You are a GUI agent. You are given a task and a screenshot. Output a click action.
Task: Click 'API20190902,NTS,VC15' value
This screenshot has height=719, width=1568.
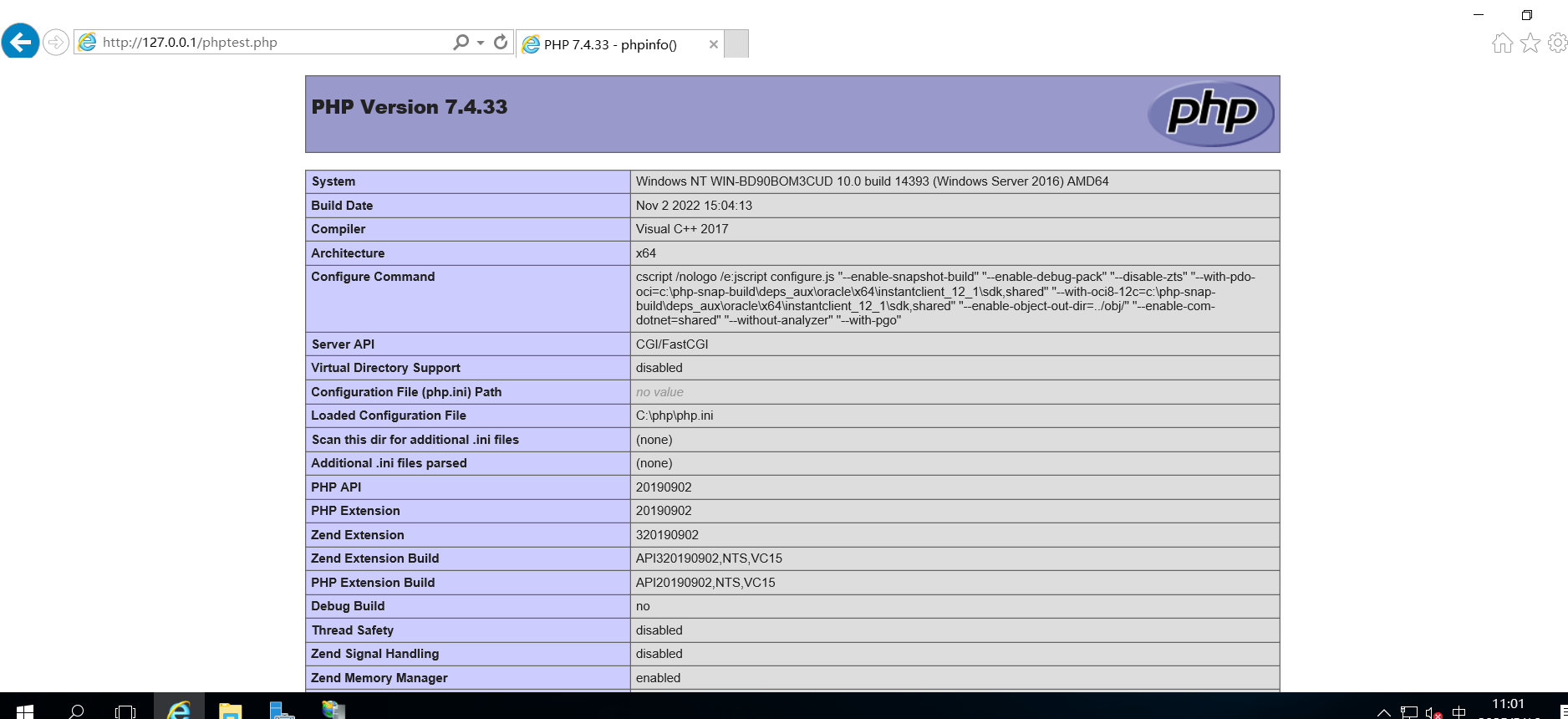tap(705, 583)
